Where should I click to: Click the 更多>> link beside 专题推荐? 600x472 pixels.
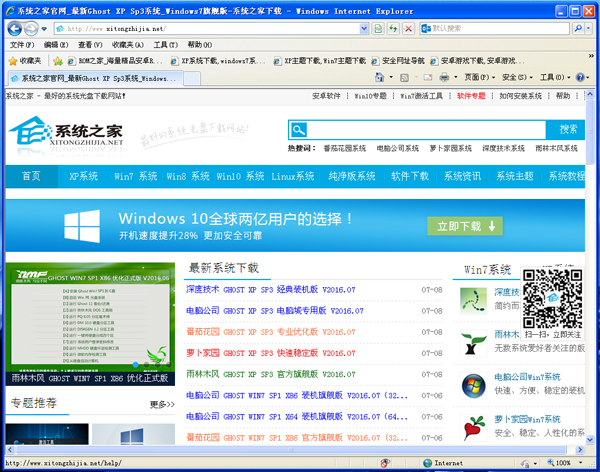tap(162, 405)
